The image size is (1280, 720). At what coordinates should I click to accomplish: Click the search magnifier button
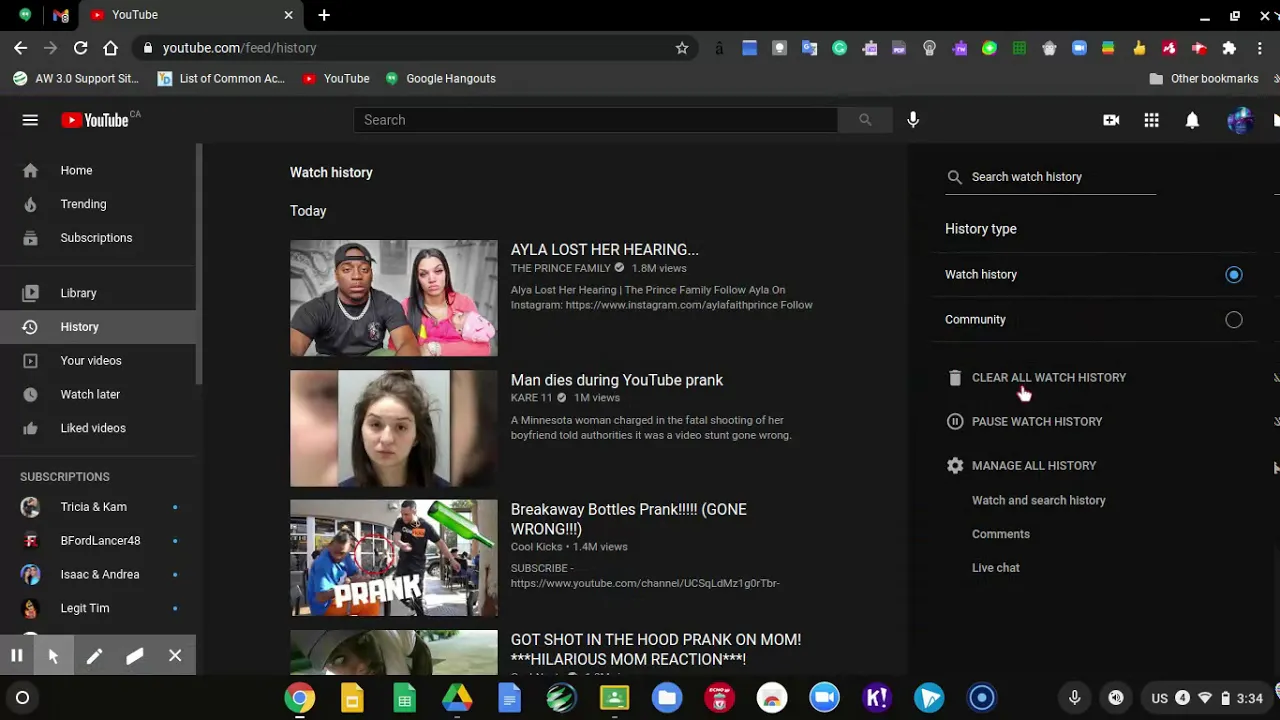pyautogui.click(x=865, y=120)
